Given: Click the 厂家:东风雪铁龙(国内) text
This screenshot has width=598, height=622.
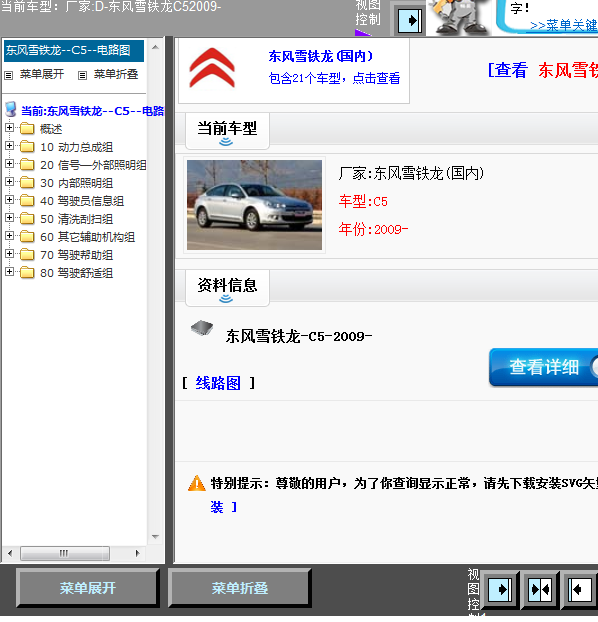Looking at the screenshot, I should (411, 173).
